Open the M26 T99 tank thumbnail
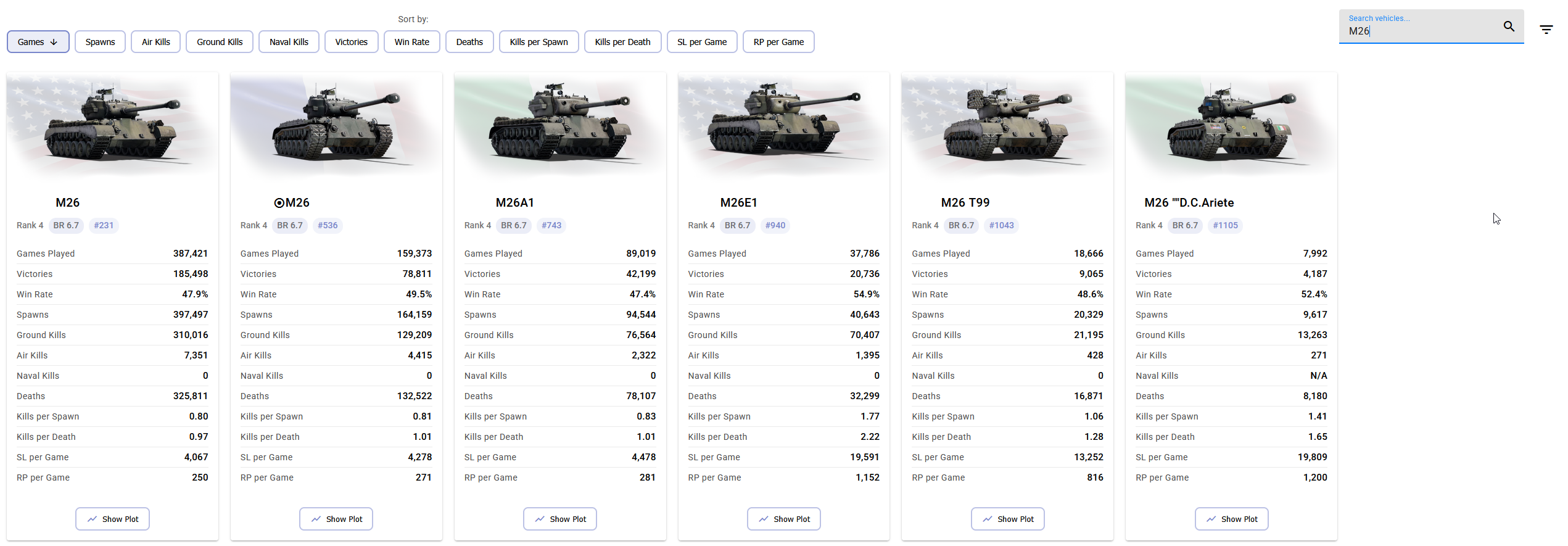 [x=1008, y=125]
